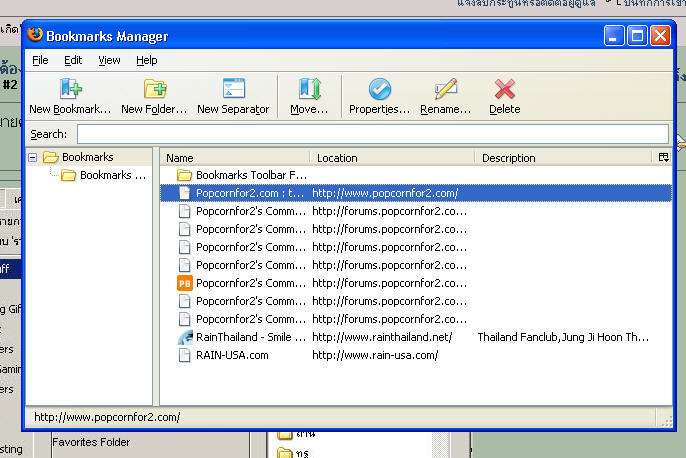This screenshot has width=686, height=458.
Task: Click the RAIN-USA.com page icon
Action: pos(185,355)
